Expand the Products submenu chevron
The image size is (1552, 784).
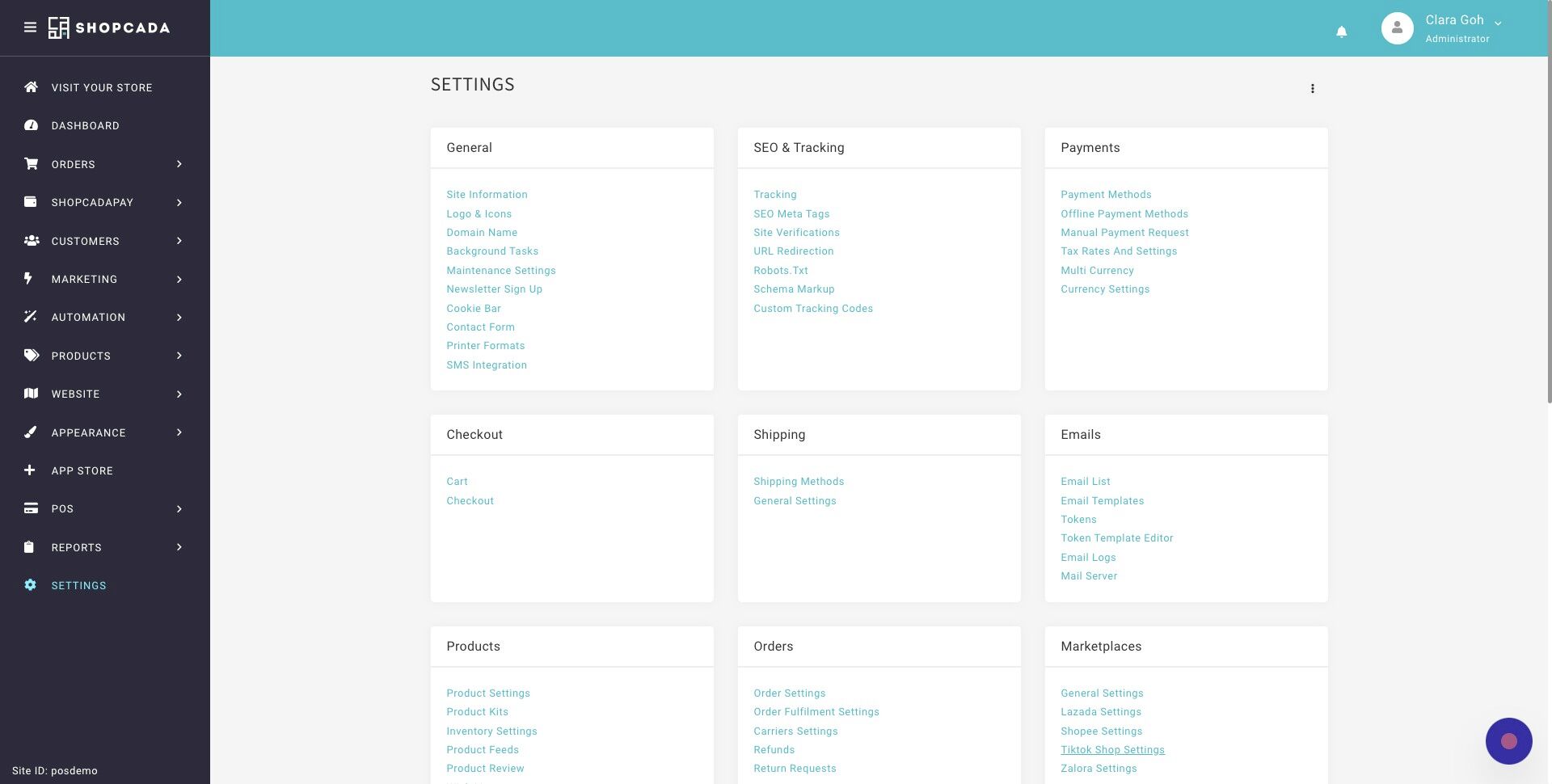179,356
